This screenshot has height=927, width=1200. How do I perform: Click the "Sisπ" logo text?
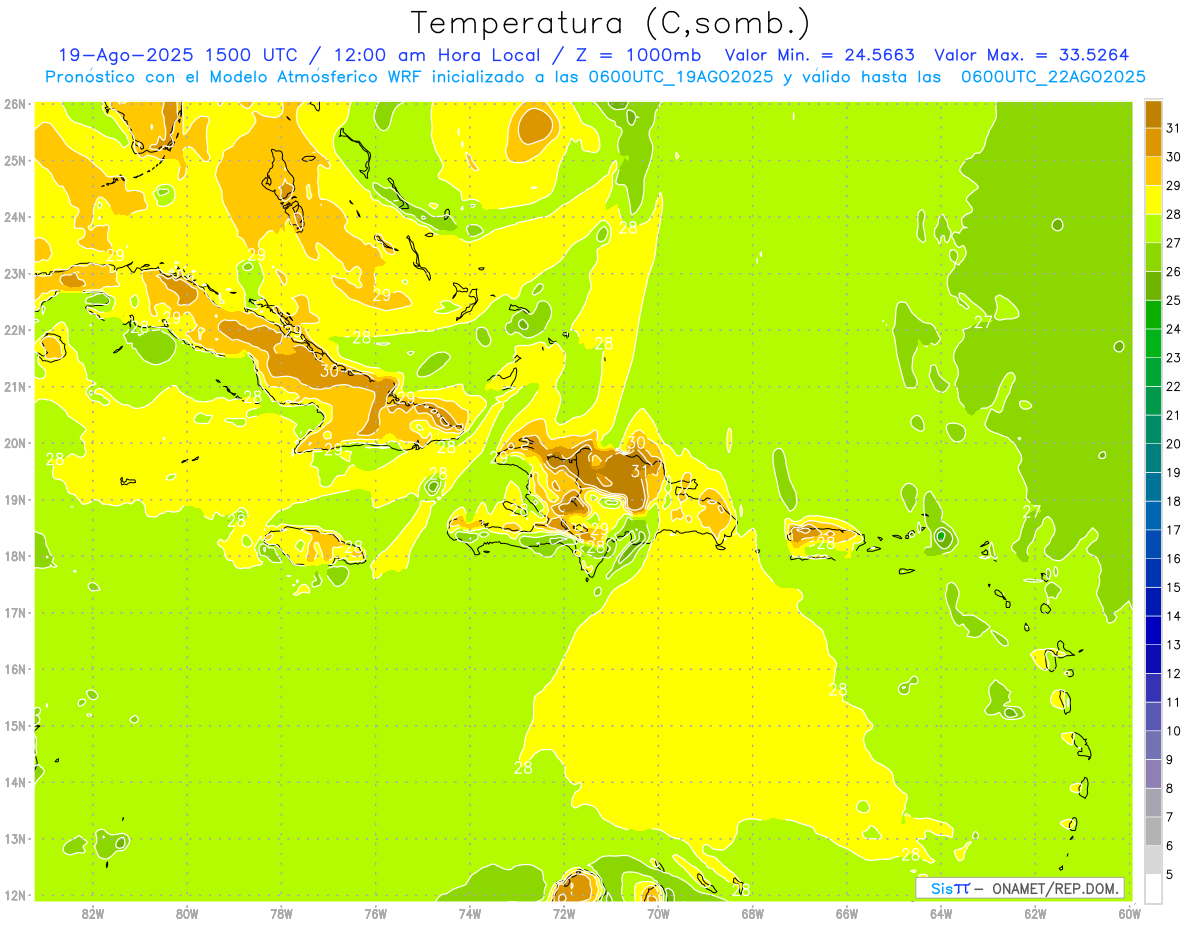click(x=950, y=888)
